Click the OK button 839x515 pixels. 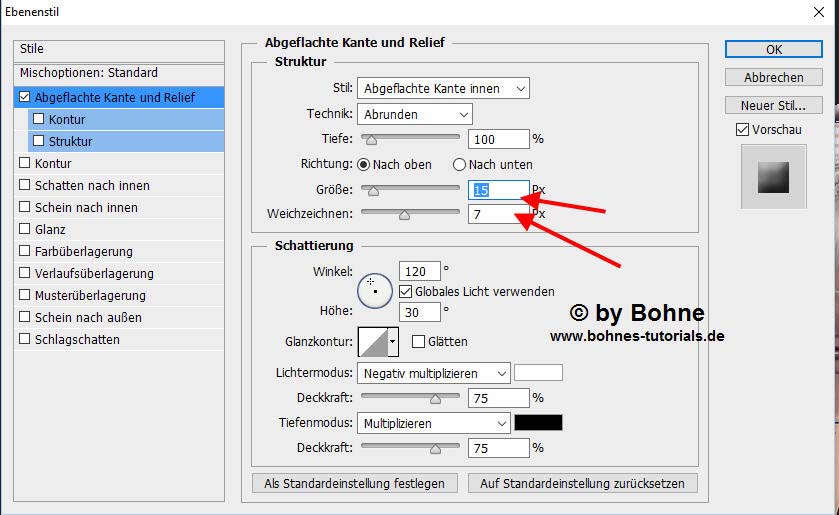coord(773,49)
